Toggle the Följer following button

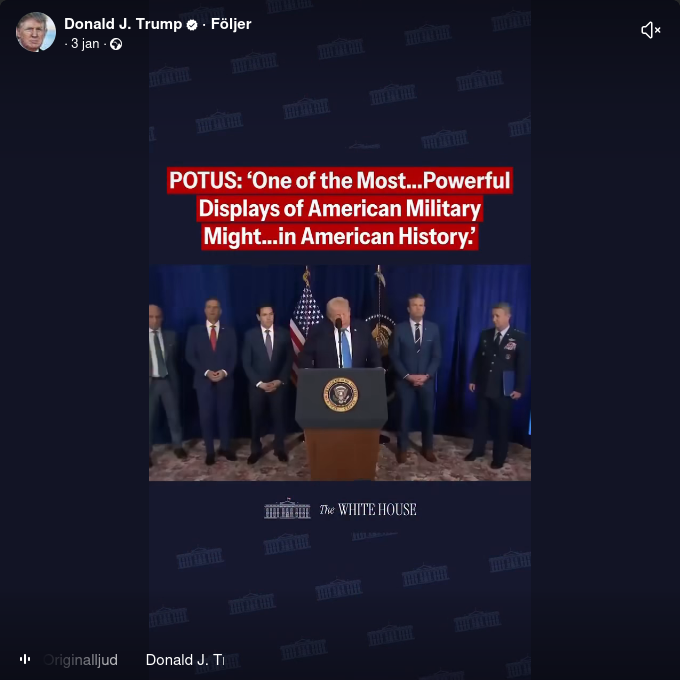click(231, 24)
